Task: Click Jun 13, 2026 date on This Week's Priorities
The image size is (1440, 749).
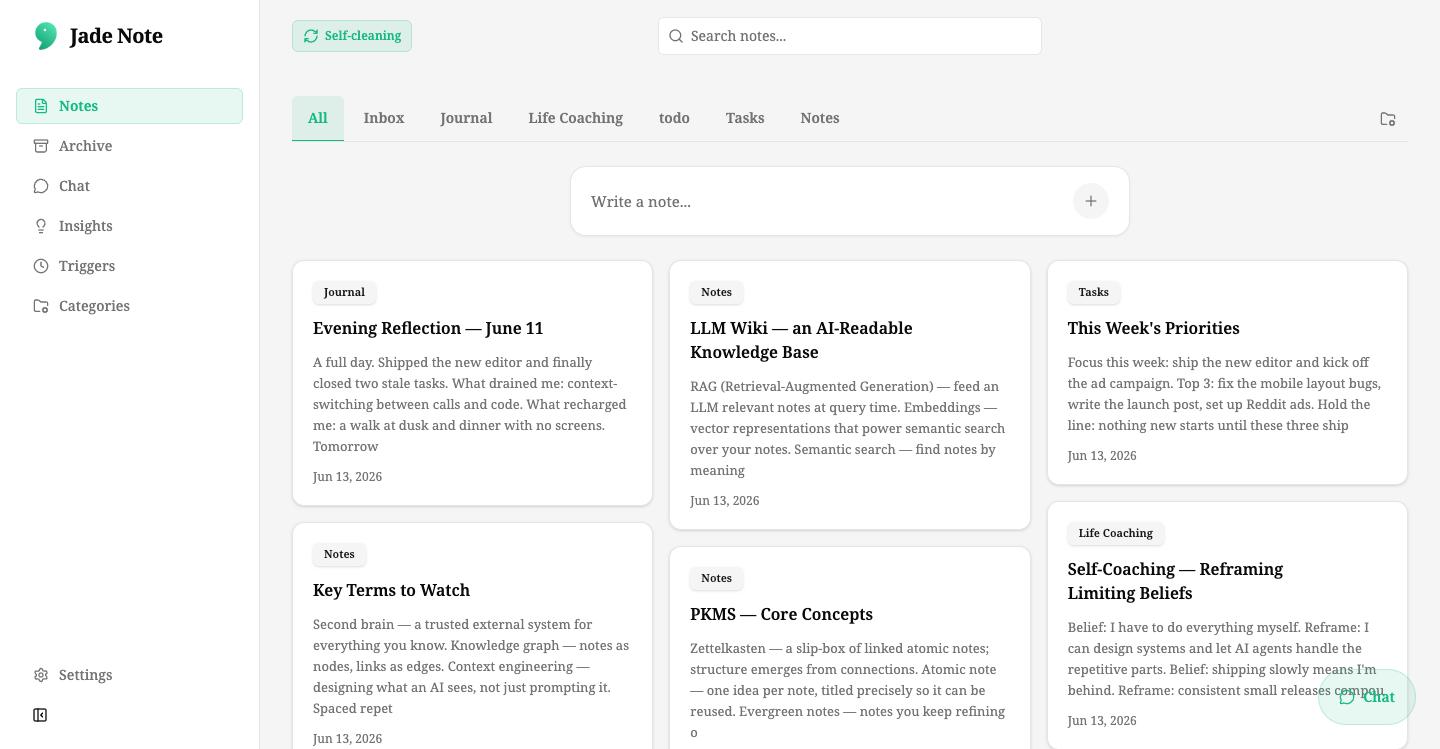Action: [1102, 455]
